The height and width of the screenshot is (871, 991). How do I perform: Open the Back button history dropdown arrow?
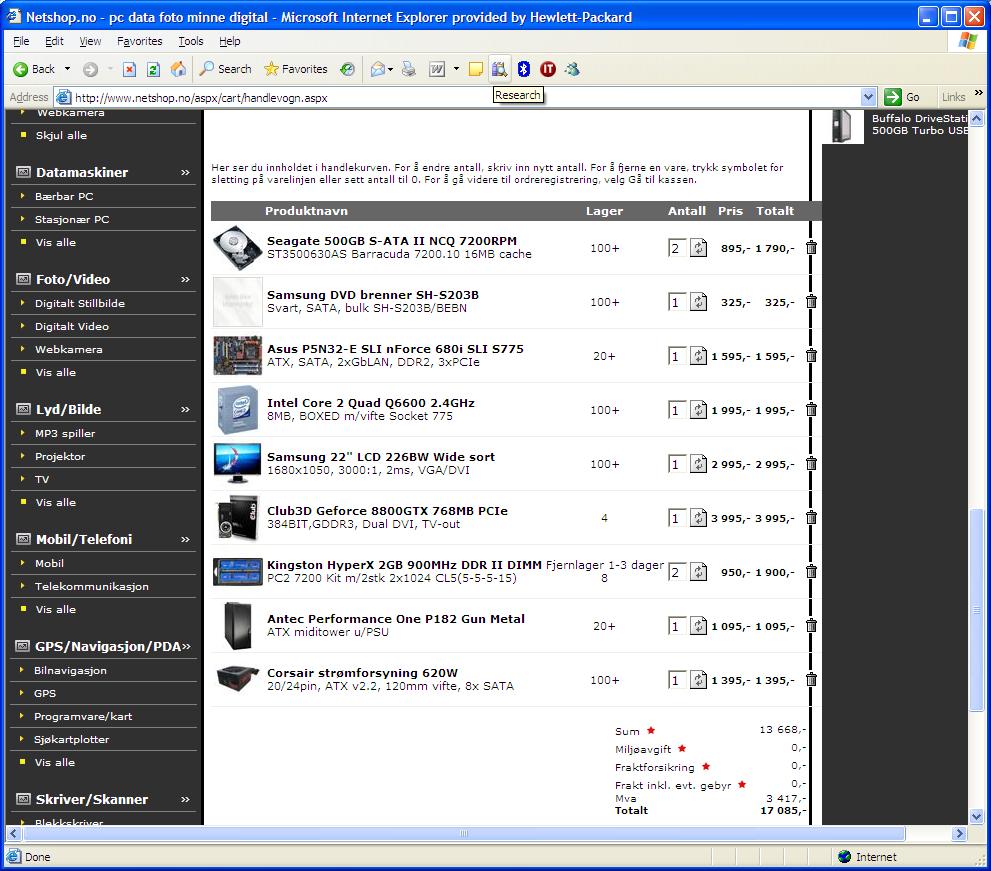click(67, 69)
